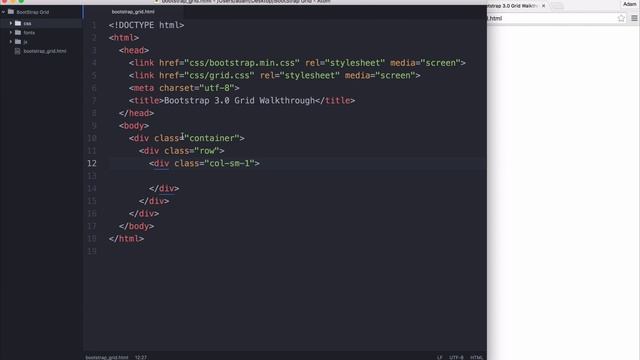Open the browser hamburger menu

(634, 18)
